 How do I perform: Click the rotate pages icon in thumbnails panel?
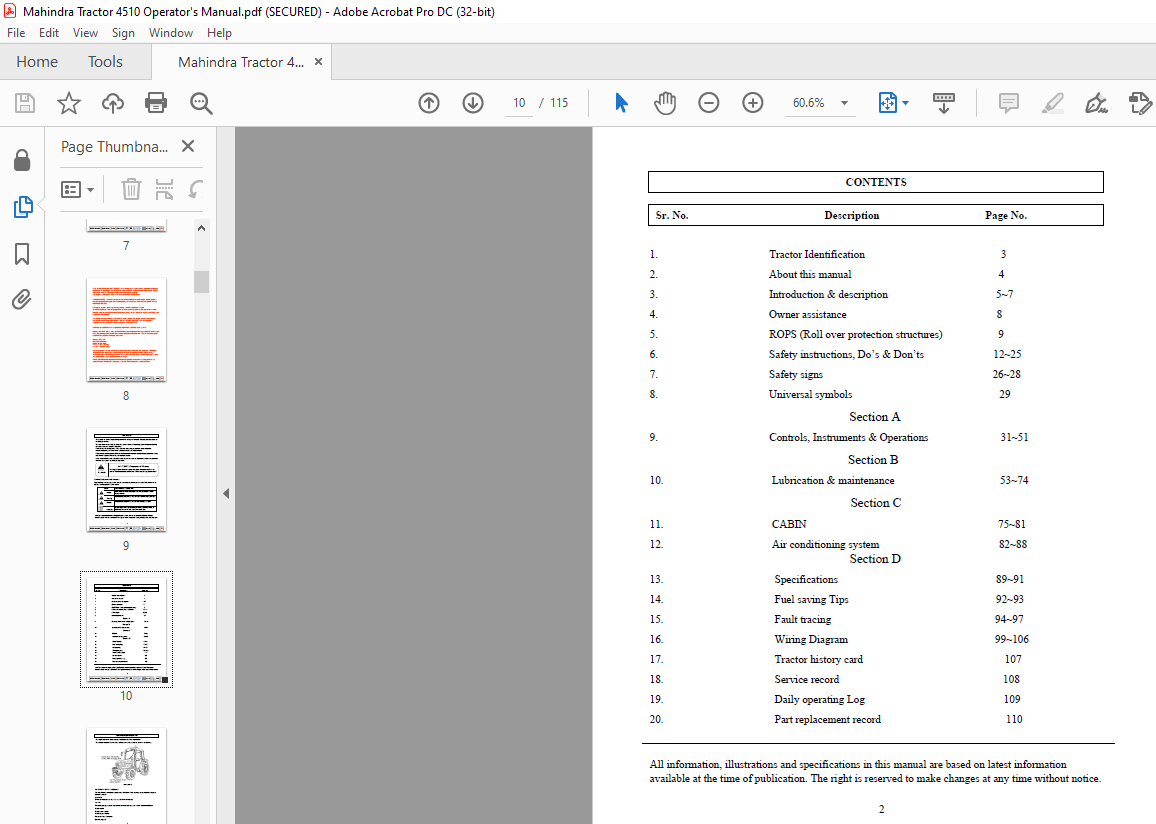(x=195, y=189)
